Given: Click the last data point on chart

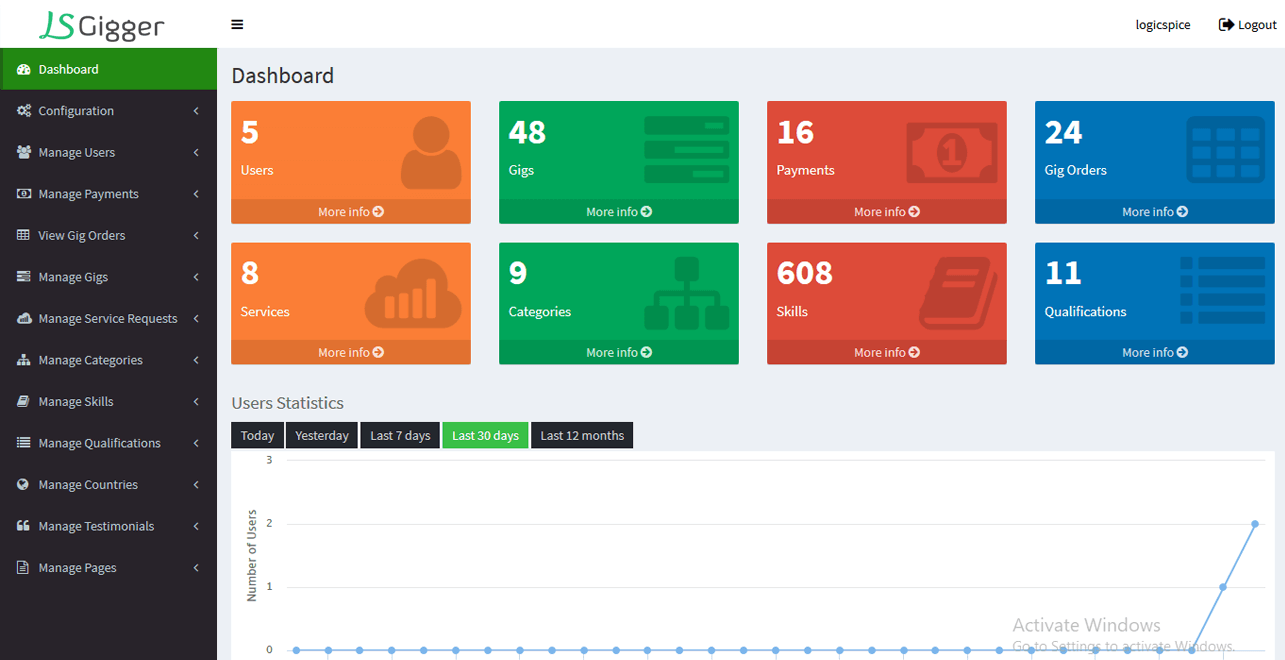Looking at the screenshot, I should [1254, 524].
